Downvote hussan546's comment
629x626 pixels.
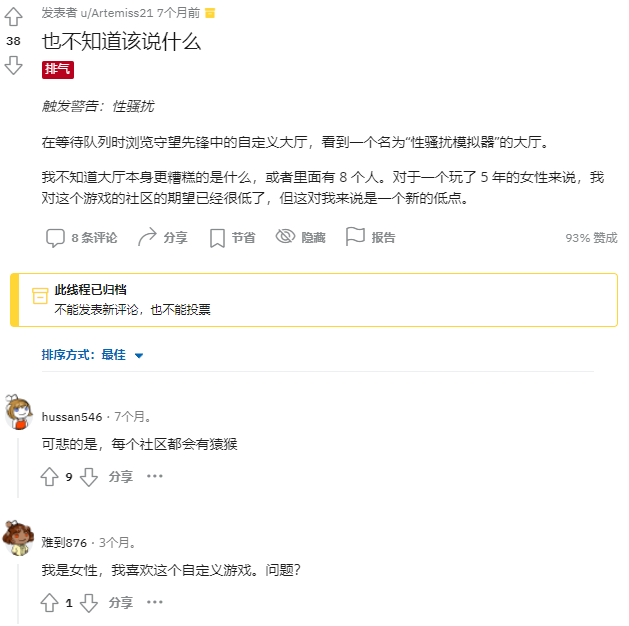point(89,477)
